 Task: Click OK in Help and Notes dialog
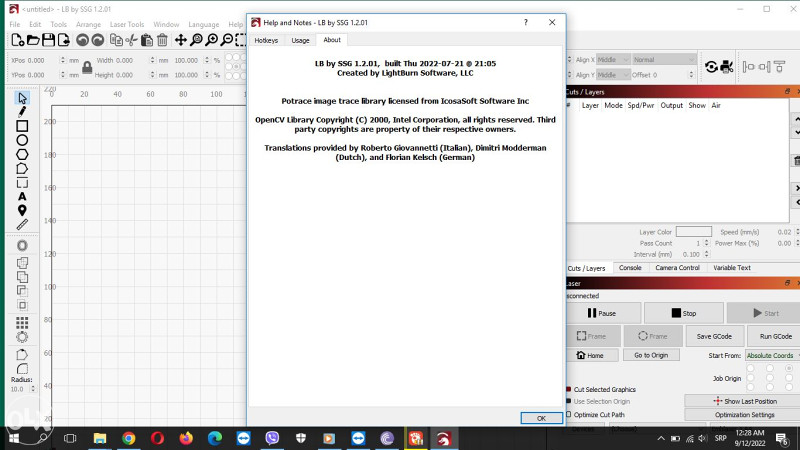541,418
